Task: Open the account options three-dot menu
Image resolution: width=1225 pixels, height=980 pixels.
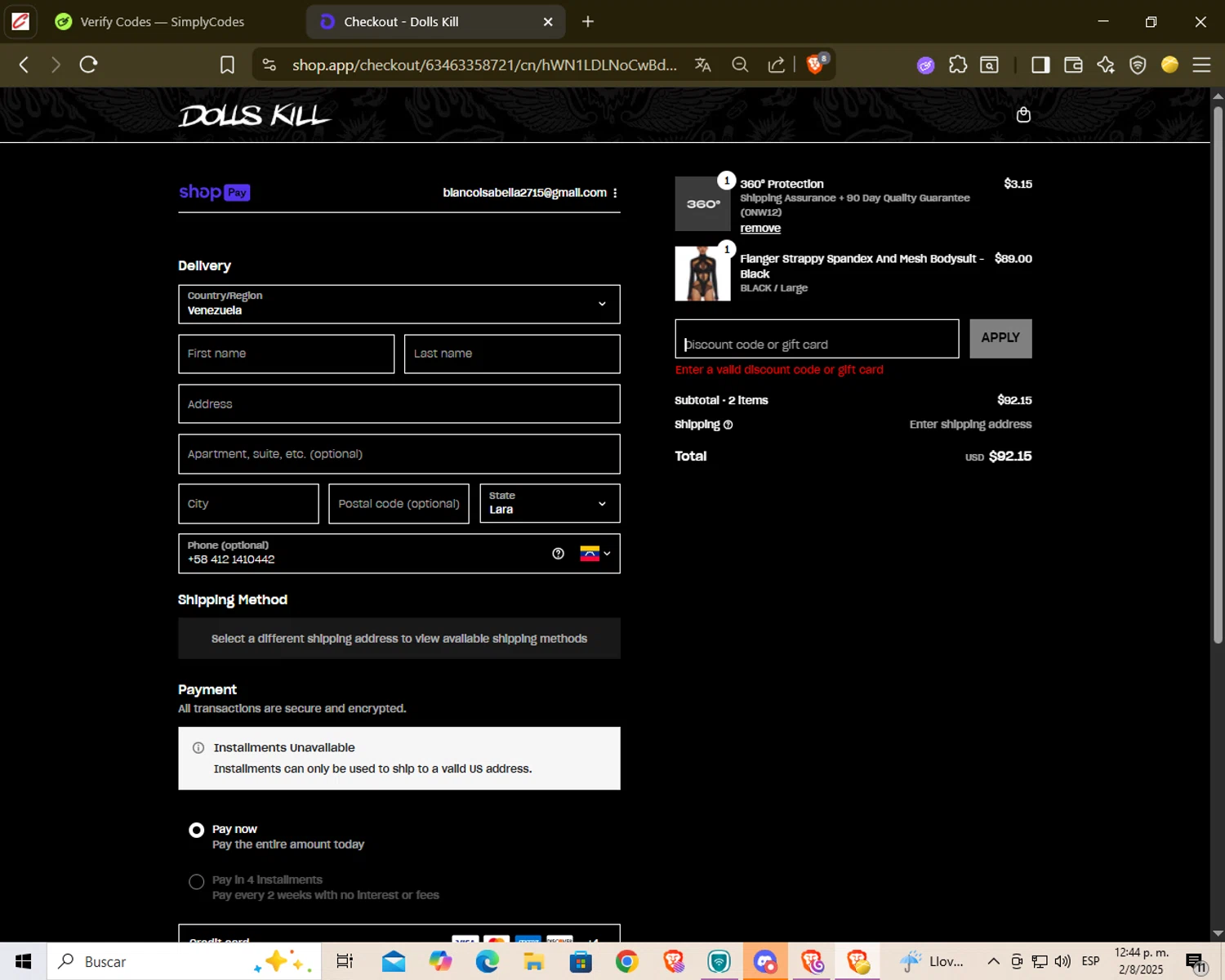Action: tap(615, 193)
